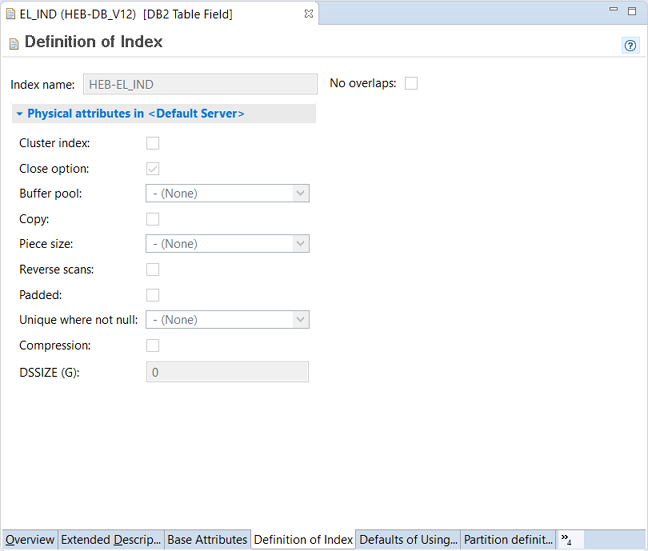Enable the No overlaps checkbox
Screen dimensions: 648x551
click(411, 83)
